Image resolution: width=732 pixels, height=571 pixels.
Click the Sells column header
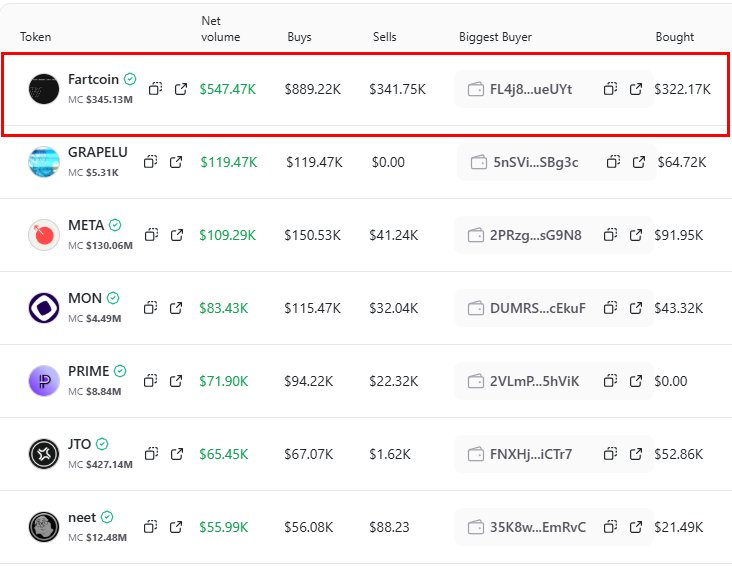[383, 37]
